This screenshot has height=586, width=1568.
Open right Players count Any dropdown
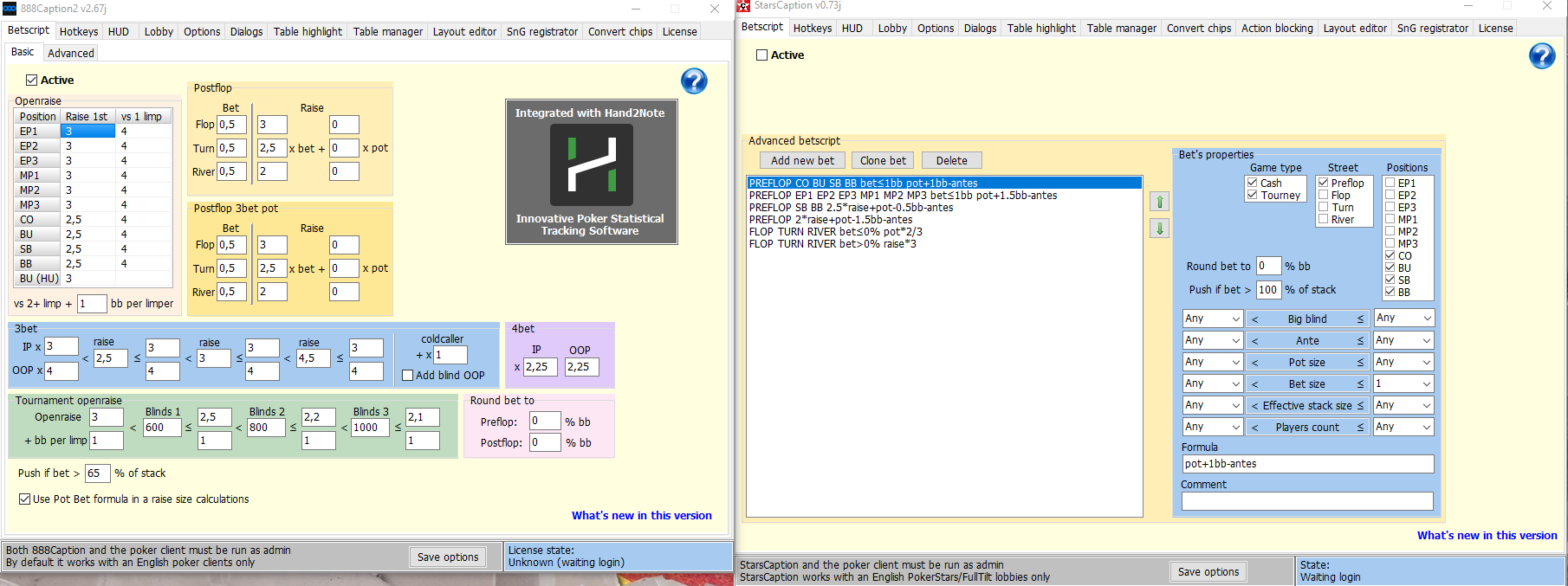click(1403, 427)
